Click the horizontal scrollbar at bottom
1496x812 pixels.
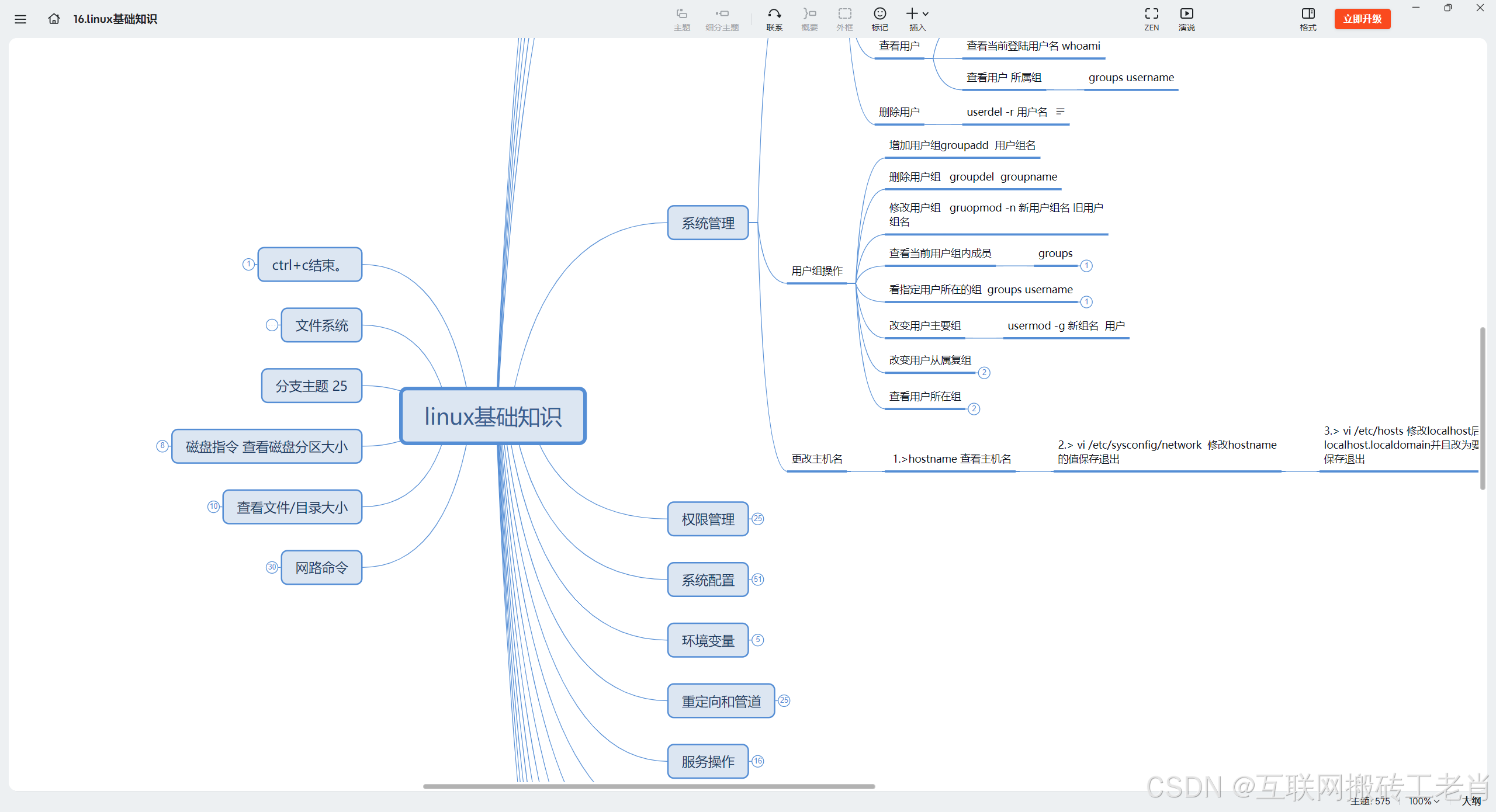tap(649, 786)
